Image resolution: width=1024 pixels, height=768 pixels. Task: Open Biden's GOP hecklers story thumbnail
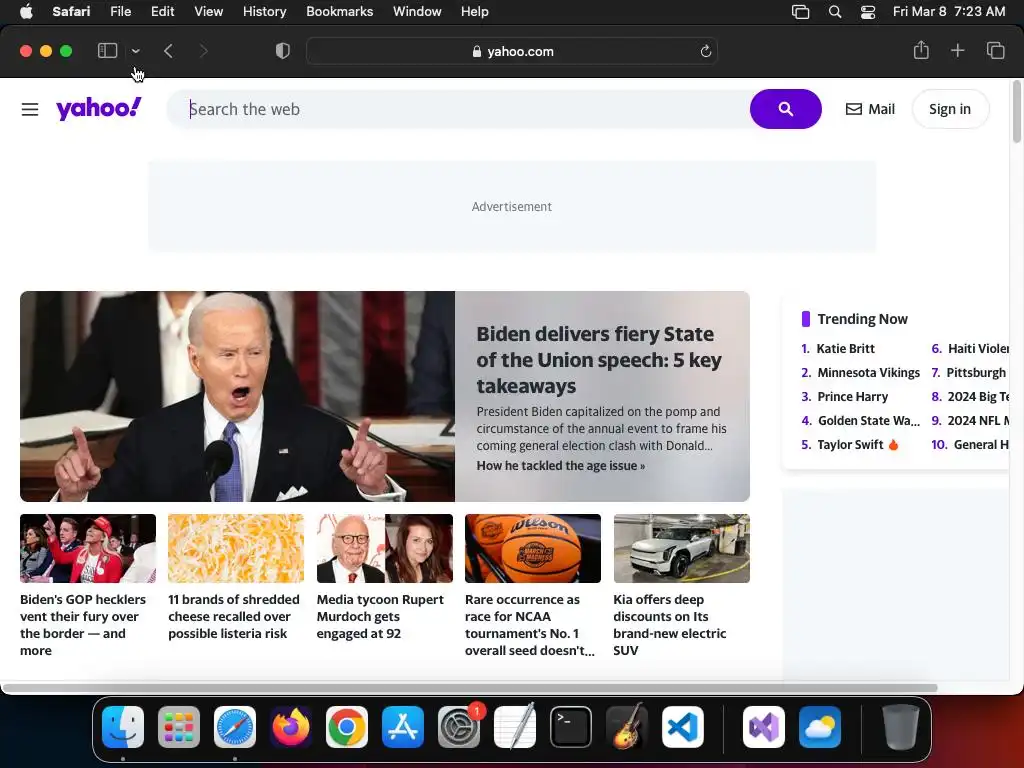88,549
